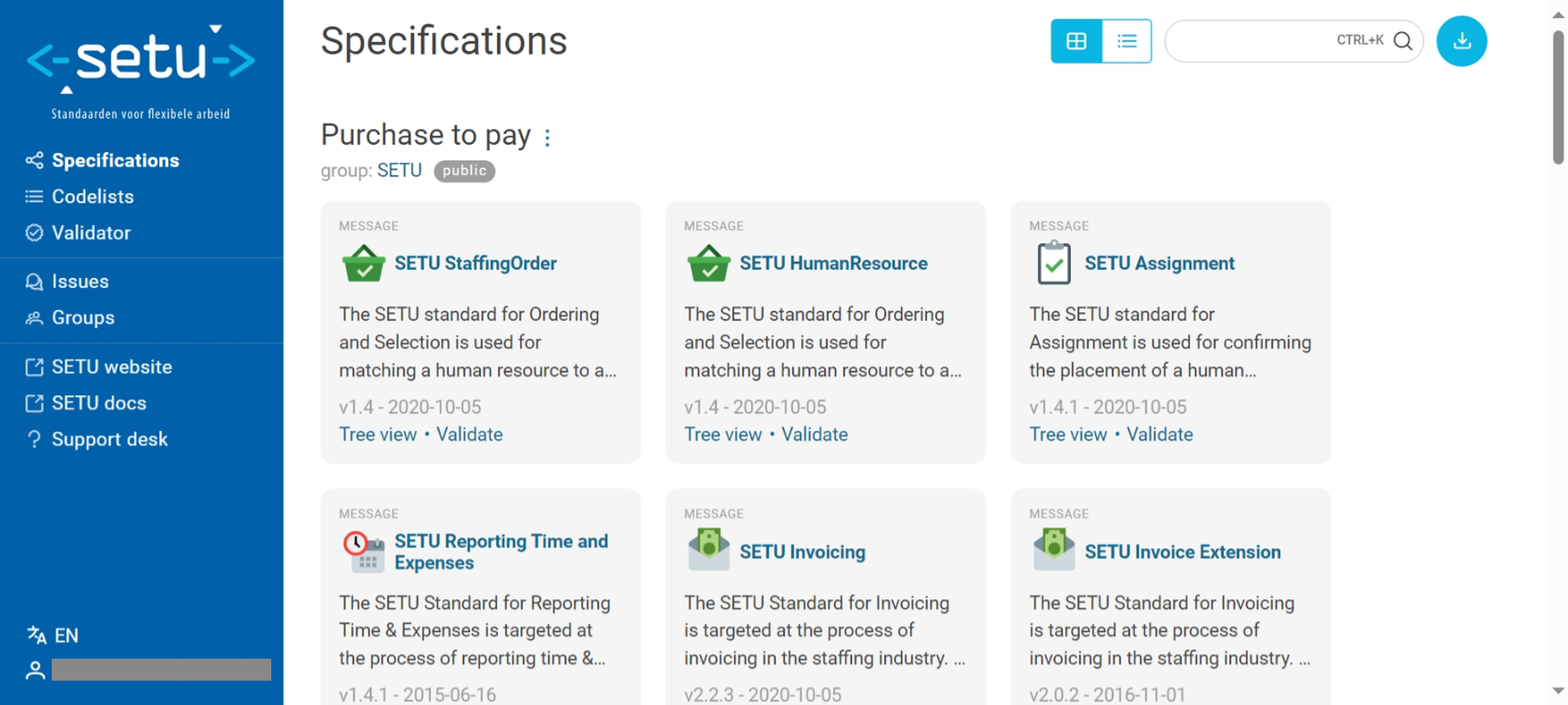The height and width of the screenshot is (705, 1568).
Task: Click version text v2.0.2 - 2016-11-01
Action: 1107,694
